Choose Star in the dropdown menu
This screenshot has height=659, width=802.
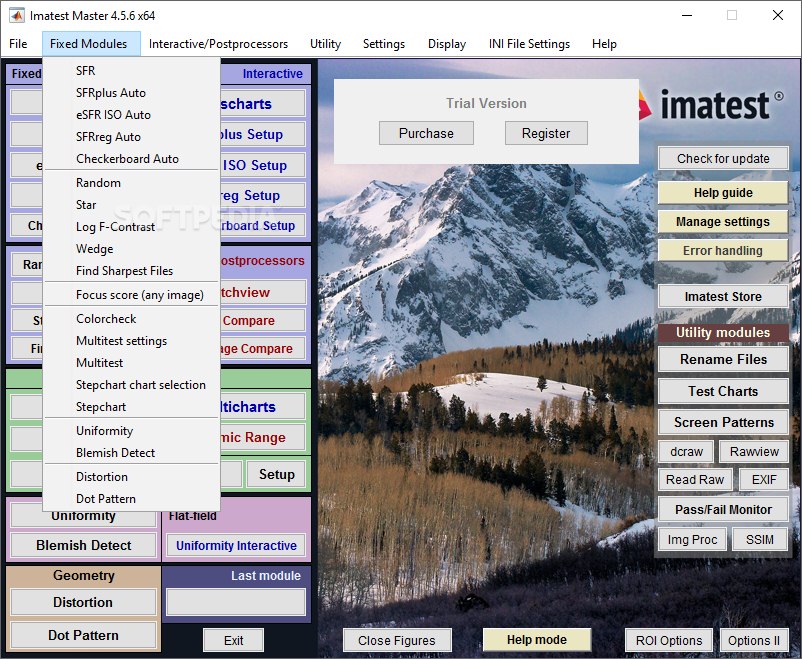[132, 205]
